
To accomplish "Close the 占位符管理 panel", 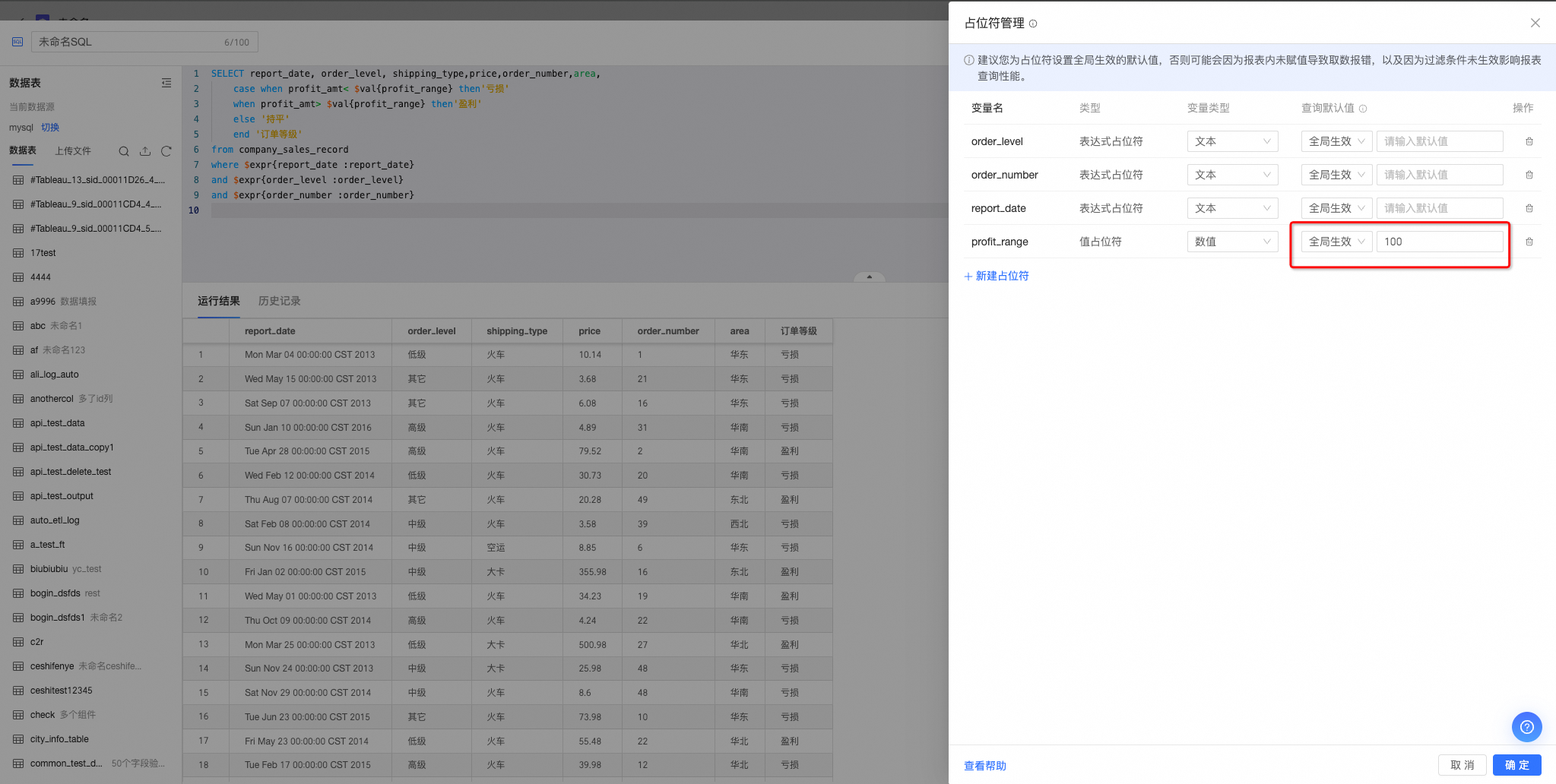I will pos(1535,23).
